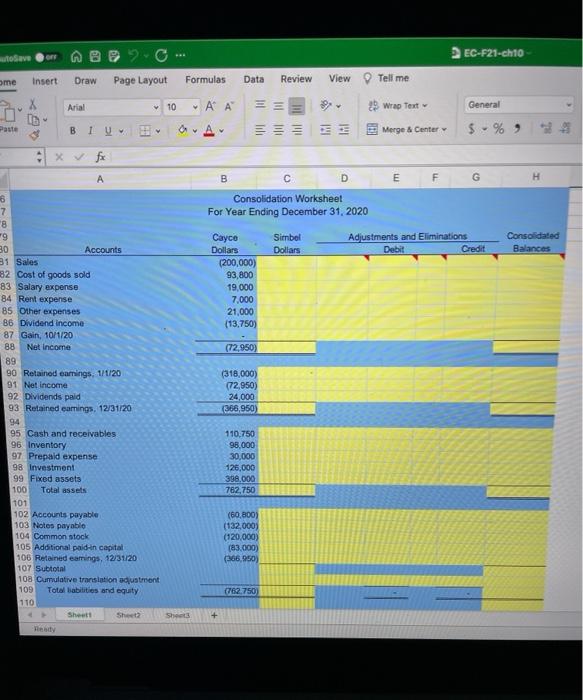Open the View tab
Viewport: 583px width, 700px height.
(340, 78)
